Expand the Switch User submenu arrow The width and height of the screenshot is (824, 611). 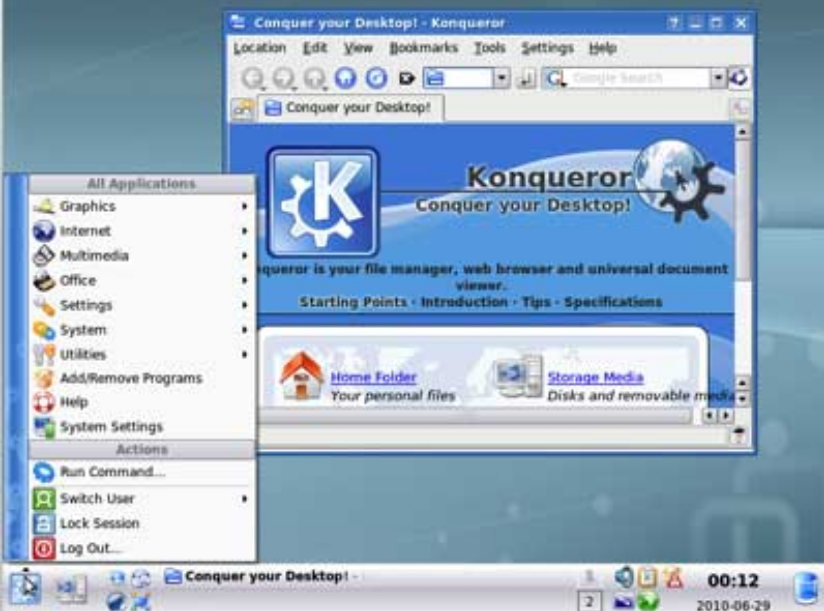click(244, 499)
